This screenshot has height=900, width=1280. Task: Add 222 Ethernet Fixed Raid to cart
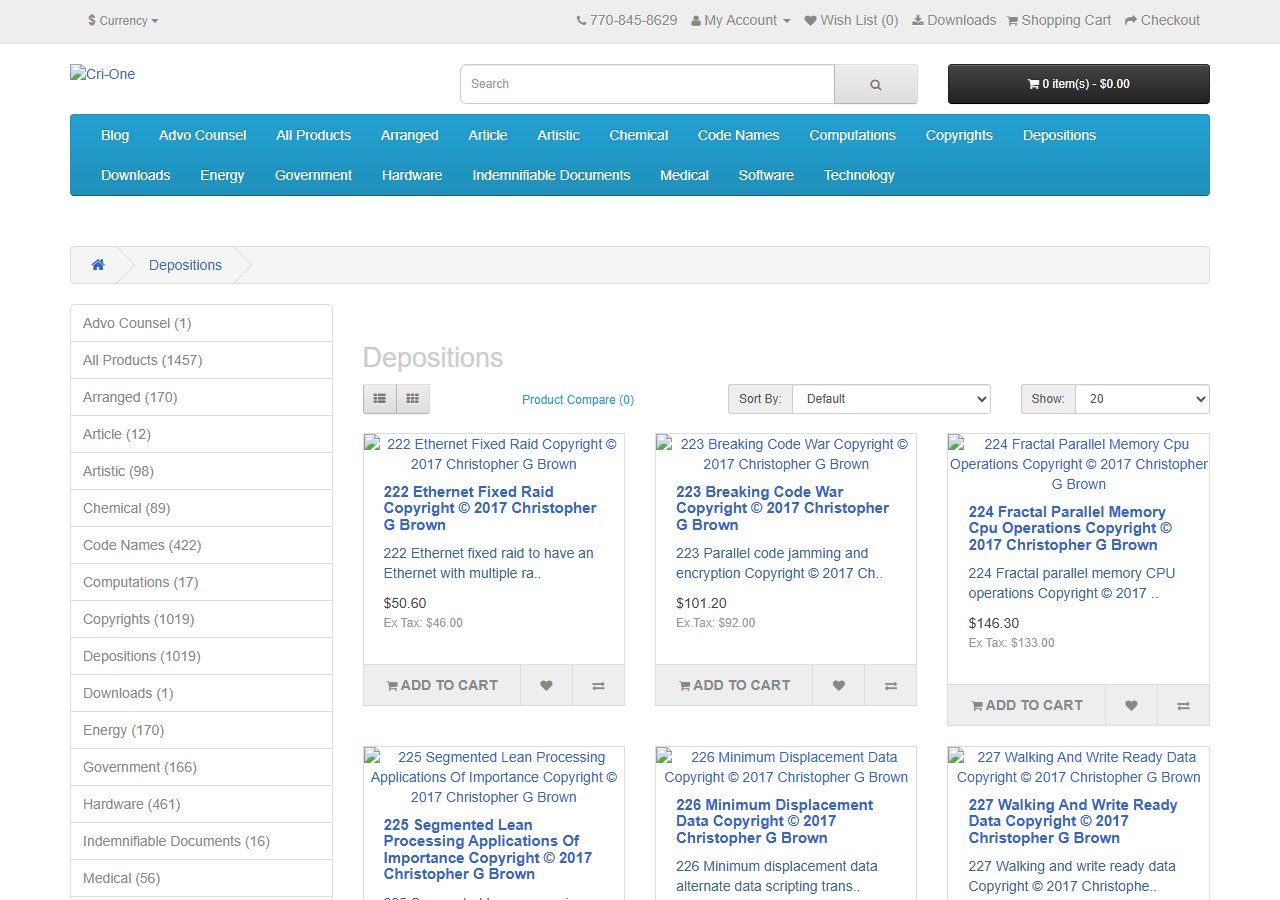point(442,685)
